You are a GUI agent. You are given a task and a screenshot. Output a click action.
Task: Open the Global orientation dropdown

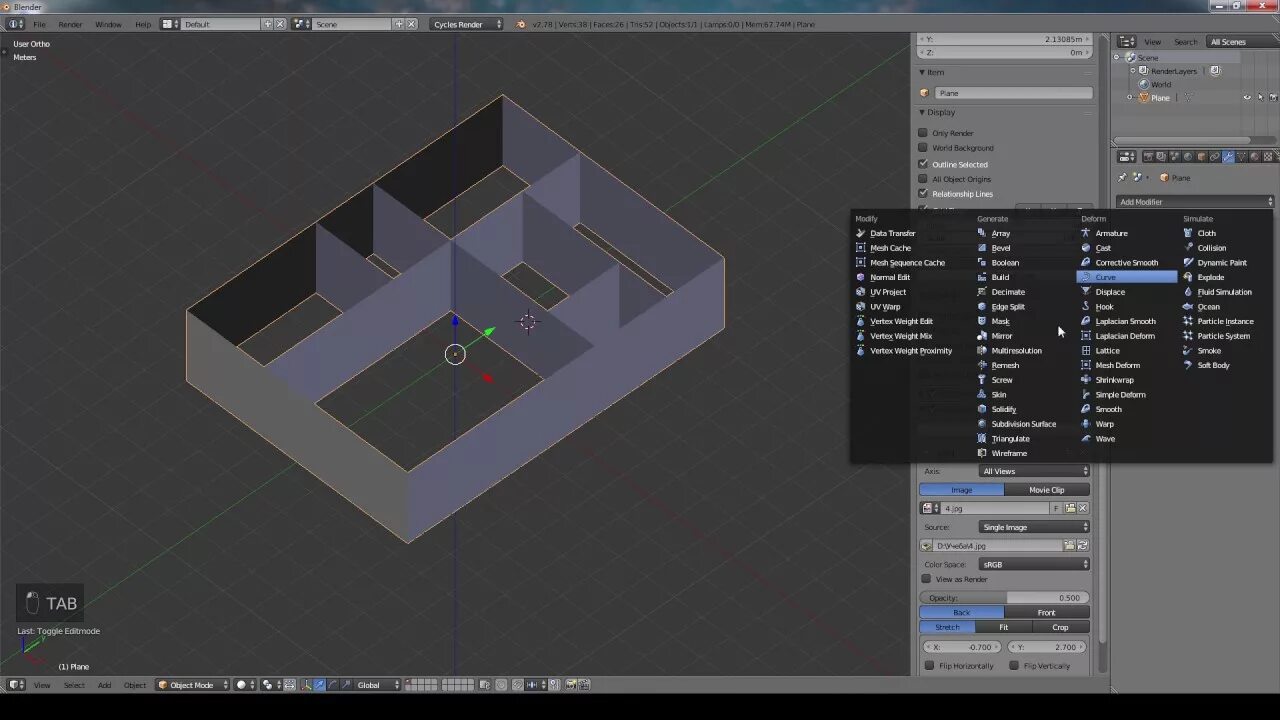(376, 685)
